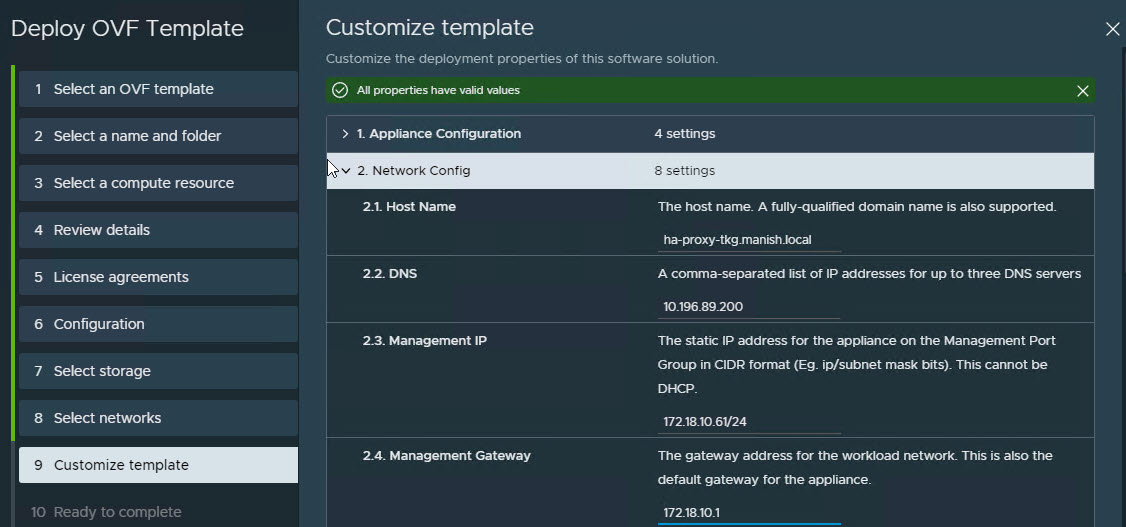Open step 3 Select a compute resource

(x=157, y=183)
